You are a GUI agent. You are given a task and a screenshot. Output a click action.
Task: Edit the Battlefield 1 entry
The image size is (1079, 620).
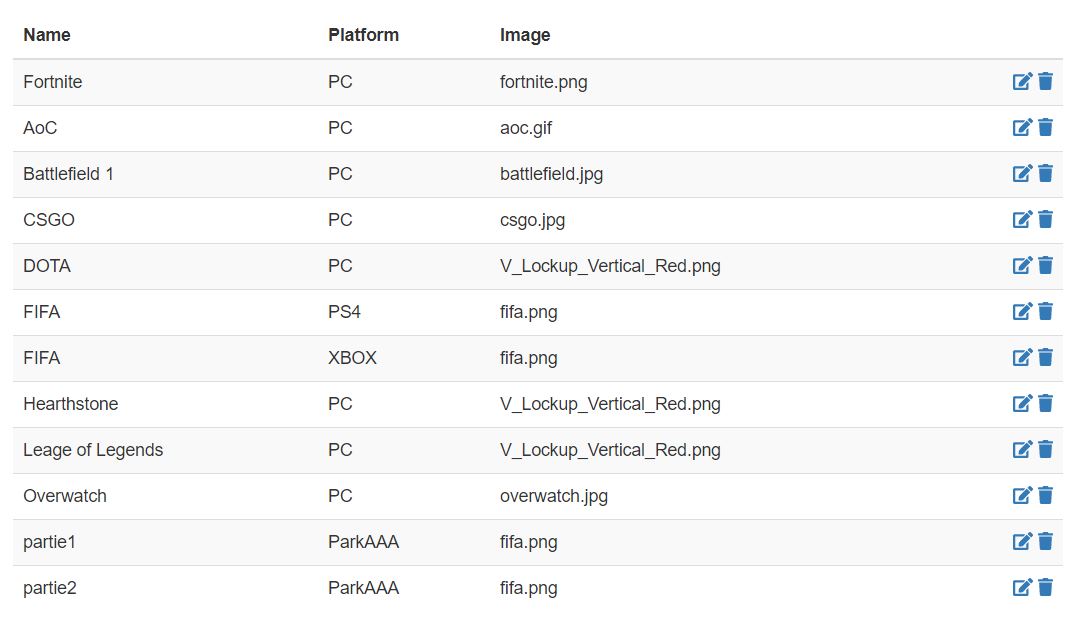[1022, 173]
